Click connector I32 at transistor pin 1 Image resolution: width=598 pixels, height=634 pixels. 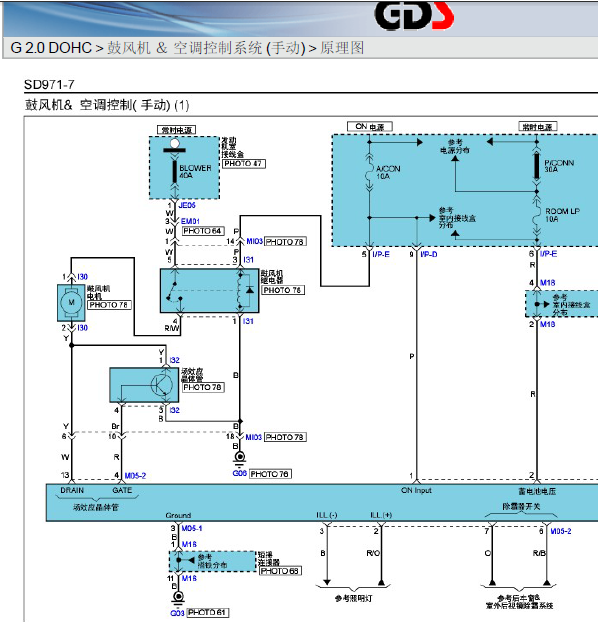174,360
